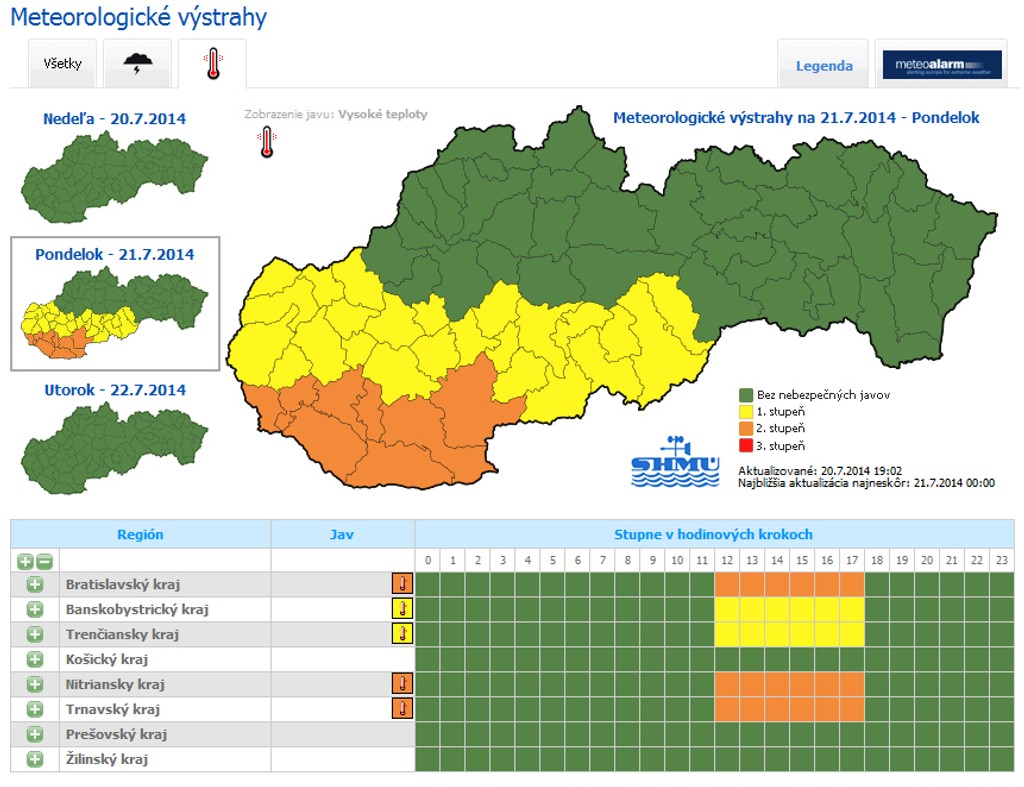Image resolution: width=1024 pixels, height=787 pixels.
Task: Click Trnavský kraj orange thermometer icon
Action: (x=402, y=709)
